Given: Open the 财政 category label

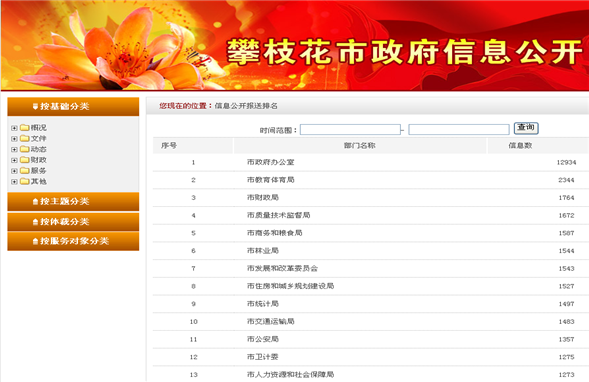Looking at the screenshot, I should [x=39, y=160].
